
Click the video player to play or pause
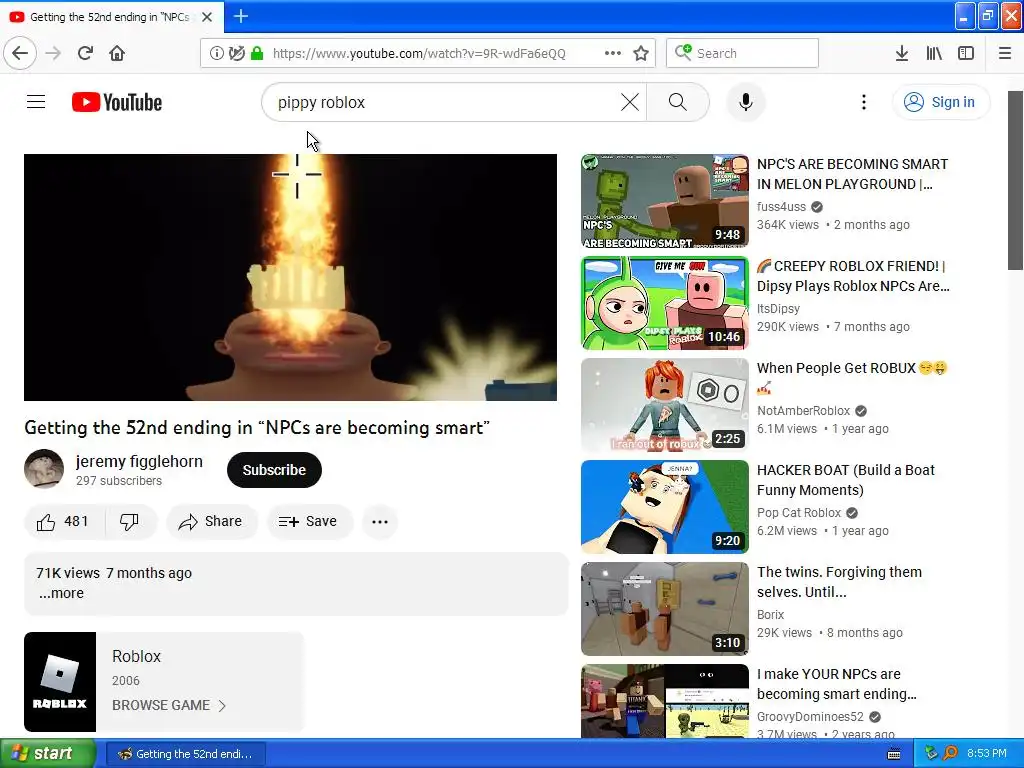click(291, 277)
